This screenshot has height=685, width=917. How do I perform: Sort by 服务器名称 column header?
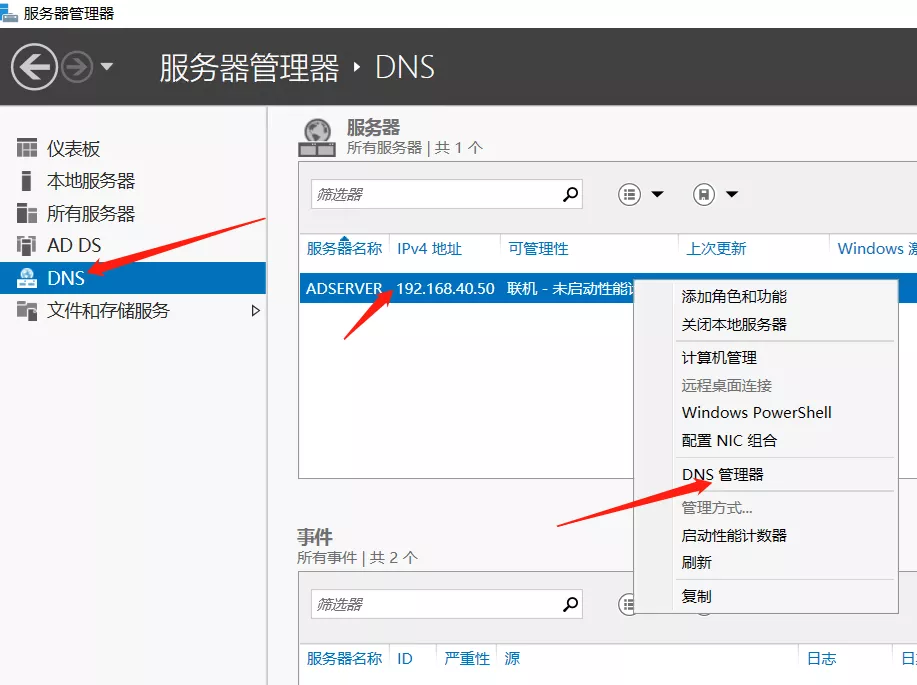point(344,249)
